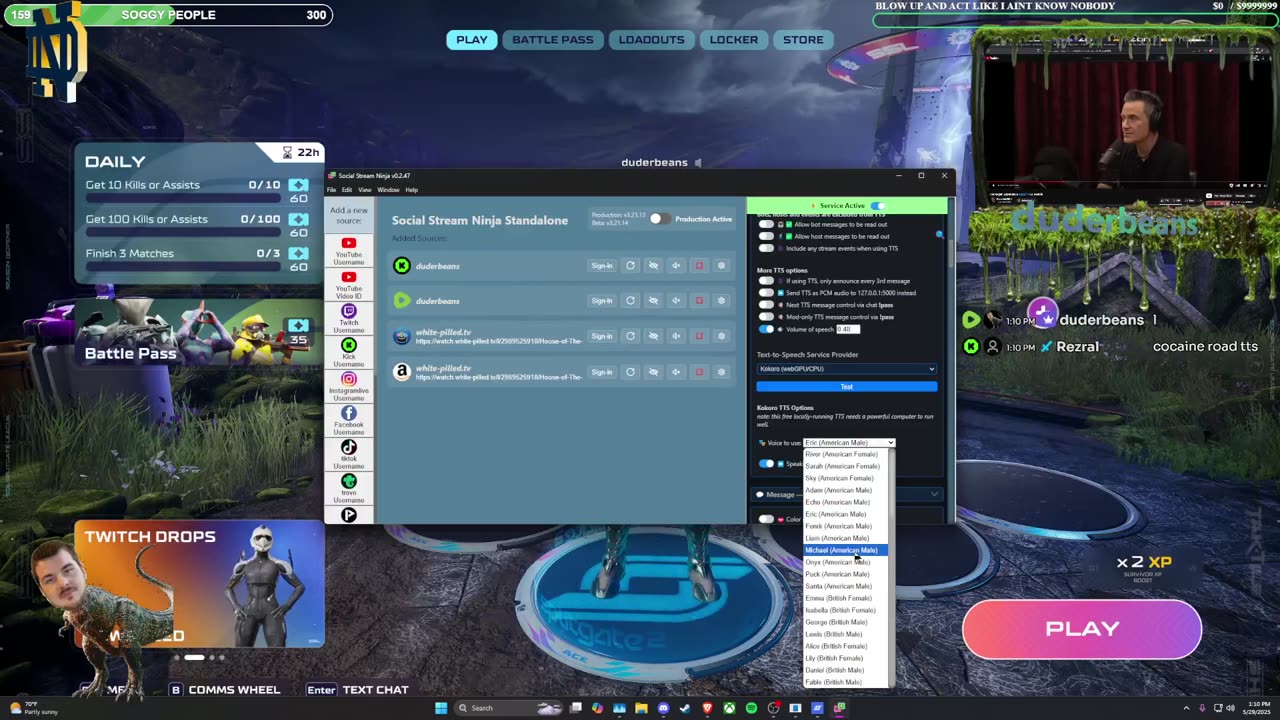Pick Fable (British Male) voice
The image size is (1280, 720).
[x=847, y=682]
